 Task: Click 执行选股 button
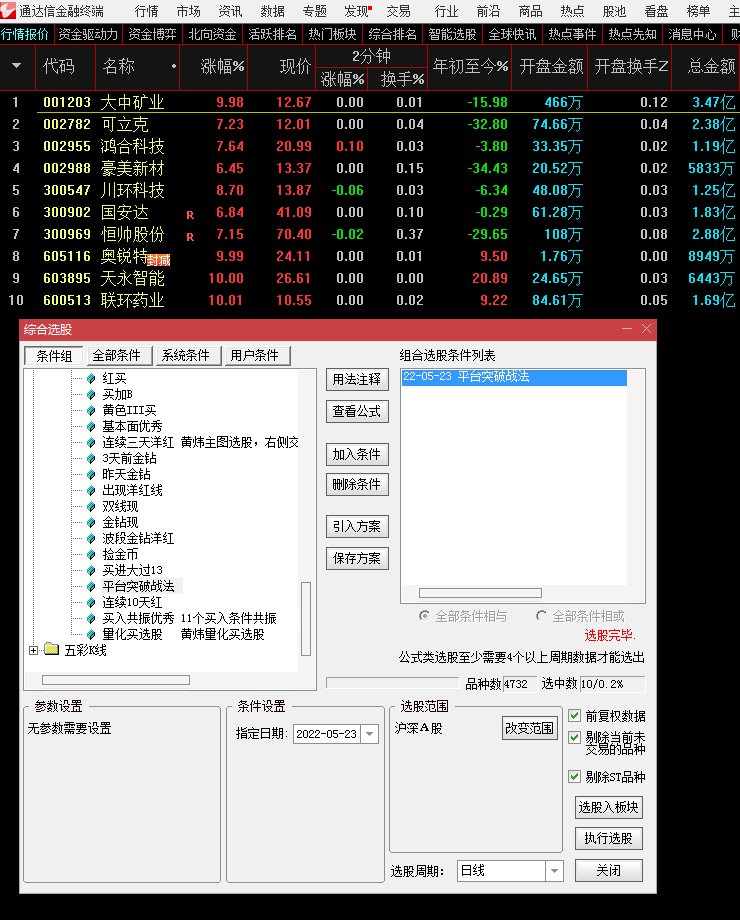[x=609, y=838]
